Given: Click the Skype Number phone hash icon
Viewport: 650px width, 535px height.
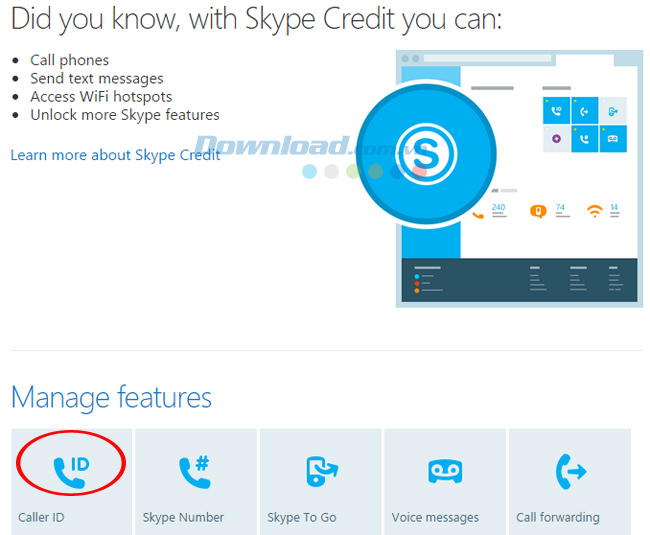Looking at the screenshot, I should pos(195,472).
